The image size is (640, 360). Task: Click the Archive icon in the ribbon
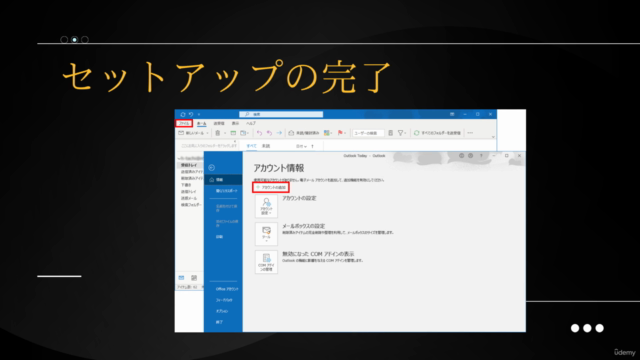tap(233, 133)
